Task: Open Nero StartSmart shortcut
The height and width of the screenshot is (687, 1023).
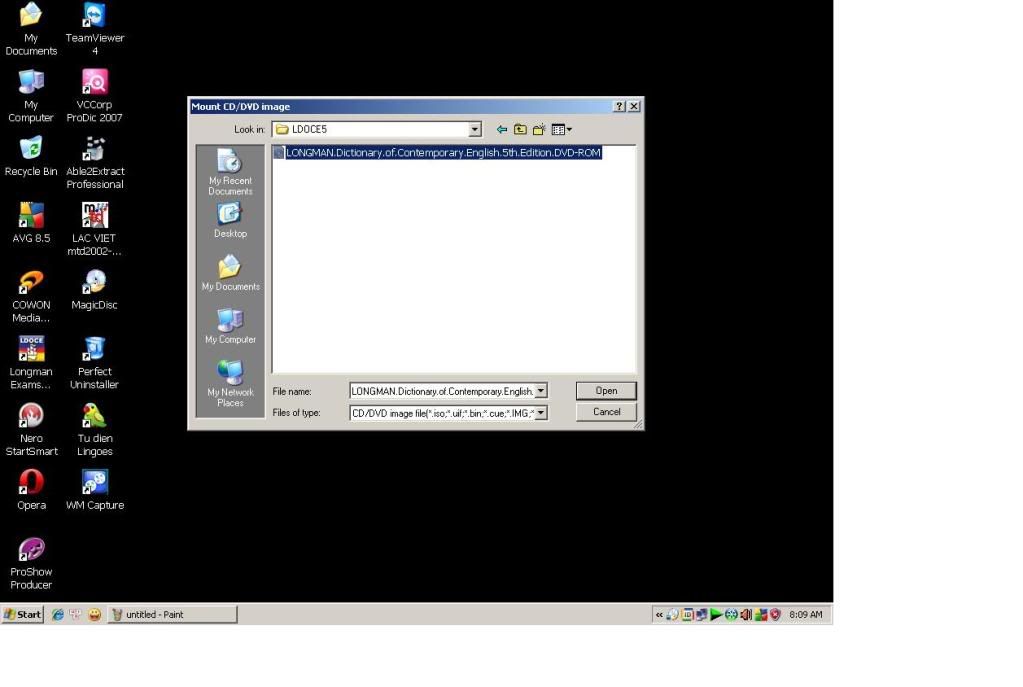Action: [x=31, y=429]
